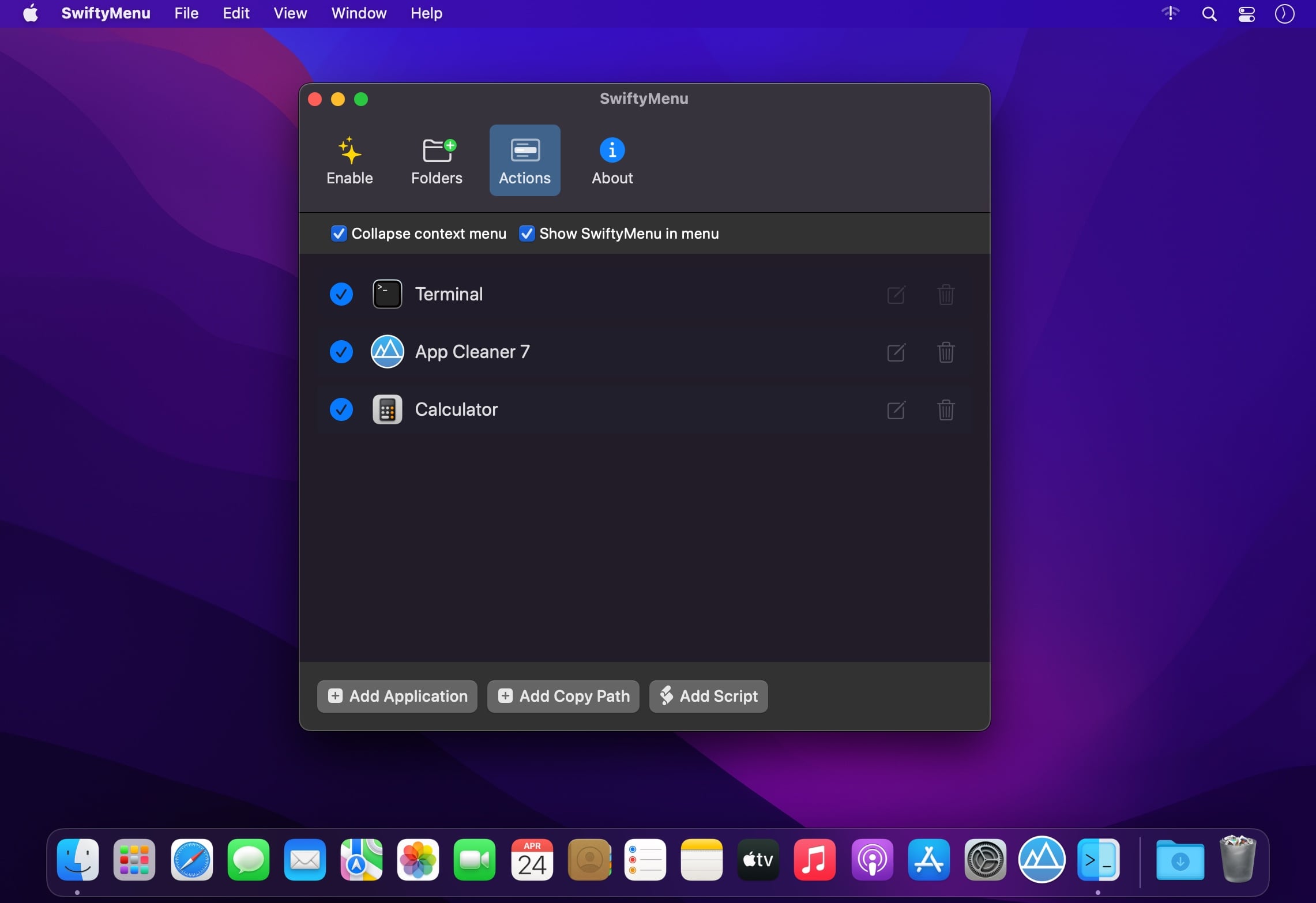Open the Apple menu
This screenshot has height=903, width=1316.
point(31,13)
